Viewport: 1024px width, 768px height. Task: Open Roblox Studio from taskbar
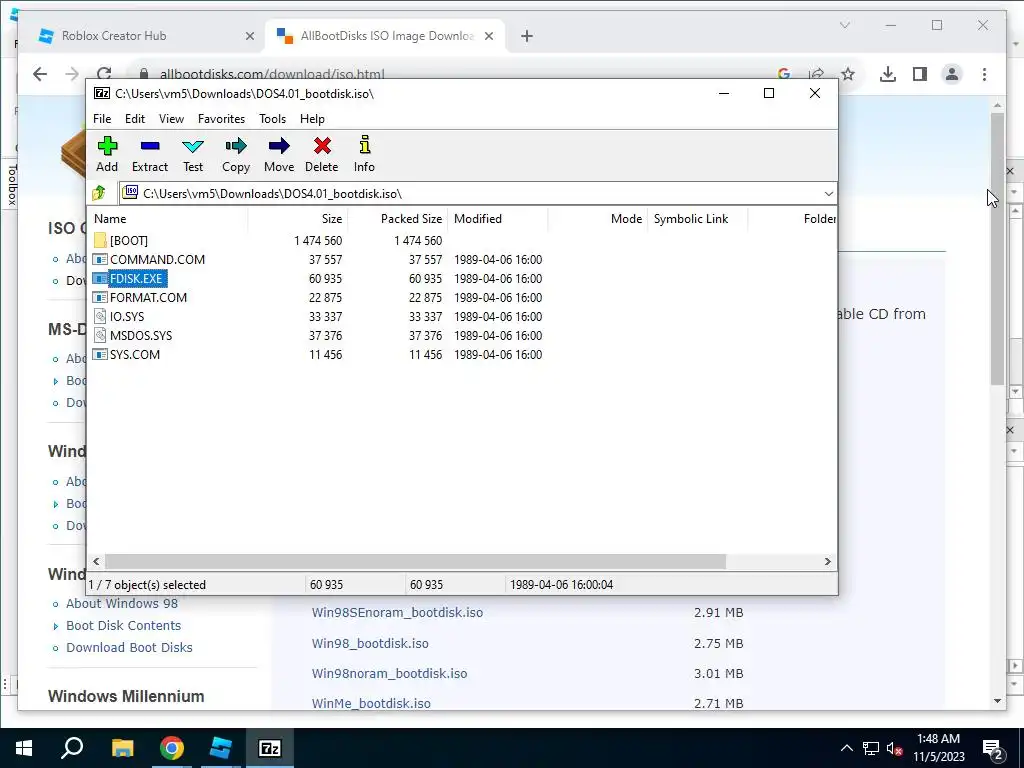(x=221, y=748)
